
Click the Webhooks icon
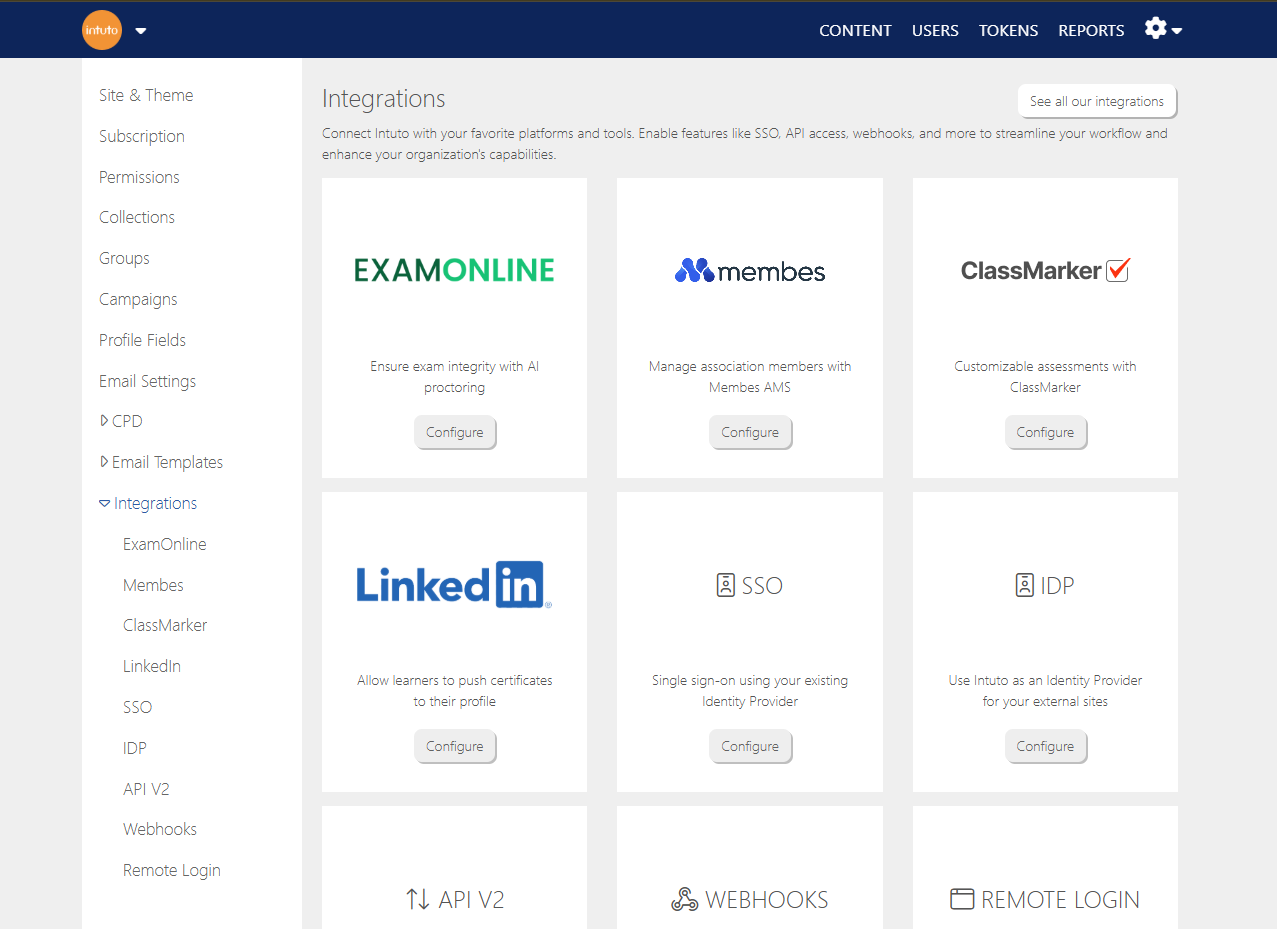point(684,899)
